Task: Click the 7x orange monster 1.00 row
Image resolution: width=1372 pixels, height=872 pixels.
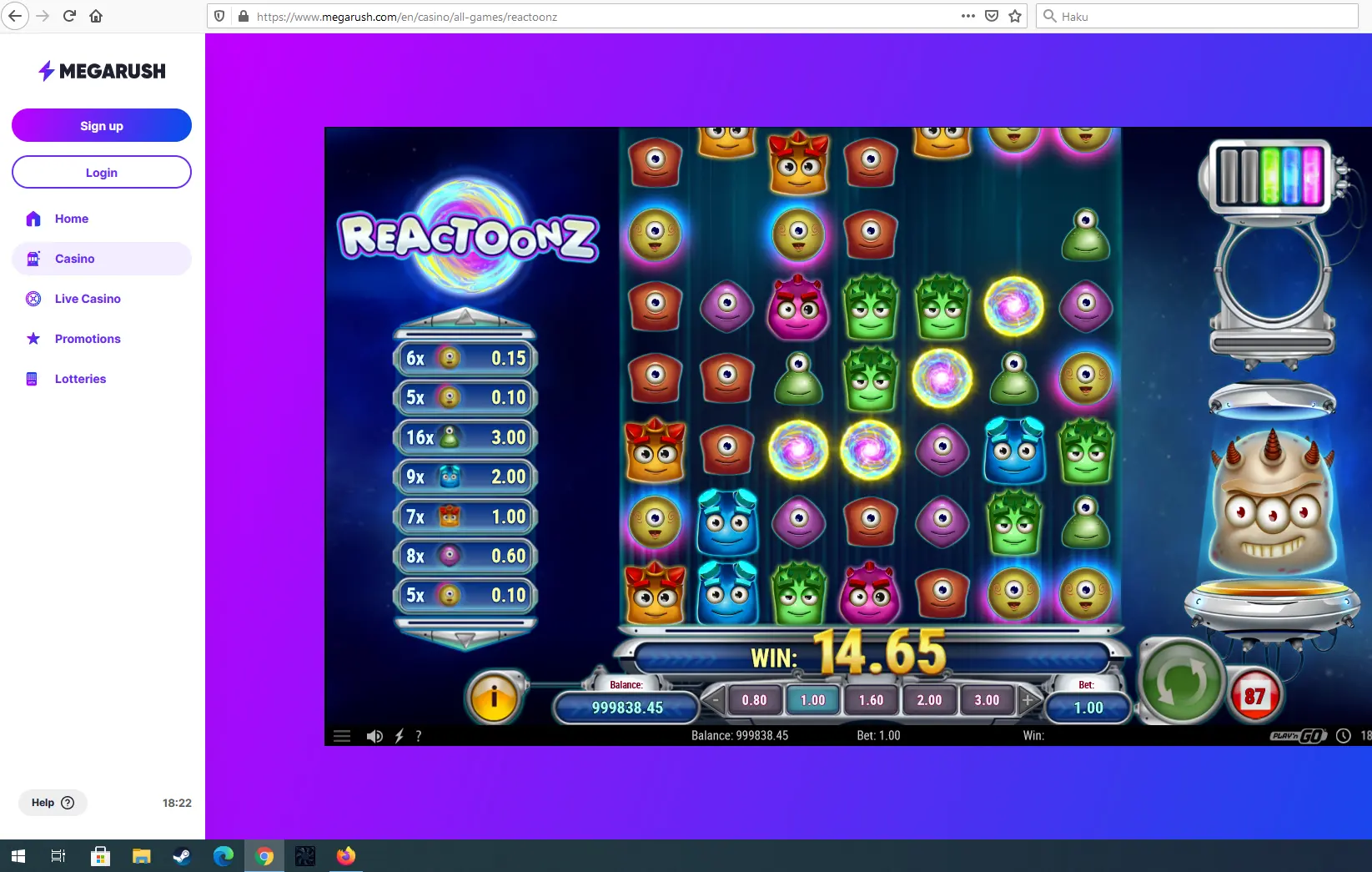Action: click(465, 517)
